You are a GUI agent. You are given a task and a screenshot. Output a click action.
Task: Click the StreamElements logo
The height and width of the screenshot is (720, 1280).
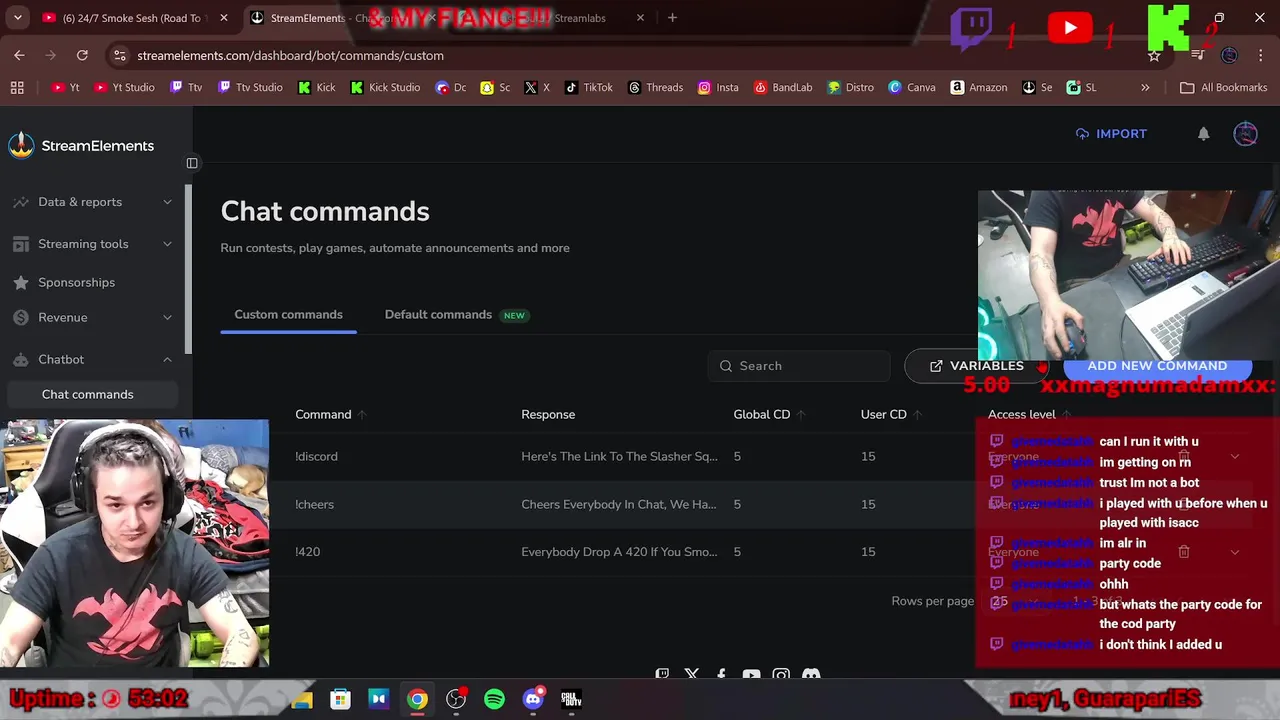click(x=81, y=146)
